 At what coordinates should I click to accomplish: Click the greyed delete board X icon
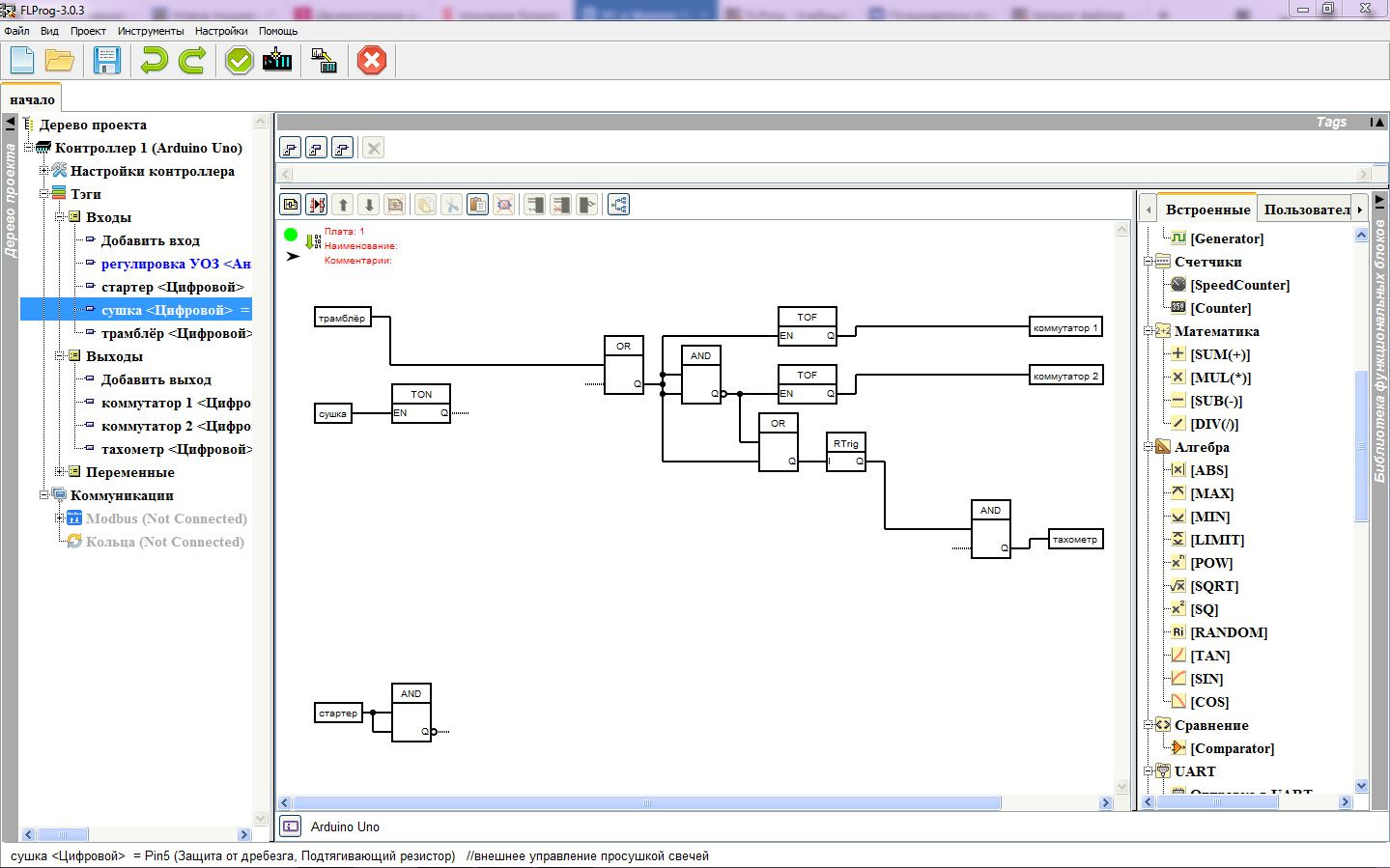(374, 148)
